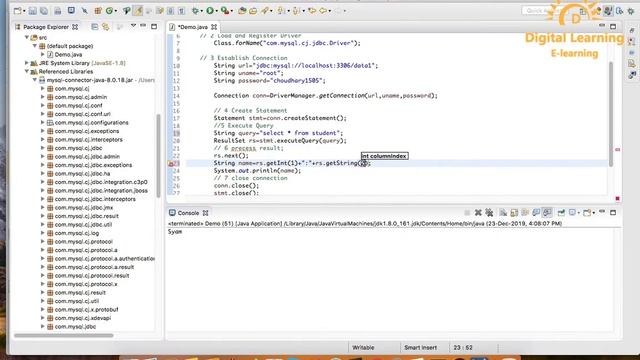Click the editor vertical scrollbar
Screen dimensions: 640x360
click(611, 114)
